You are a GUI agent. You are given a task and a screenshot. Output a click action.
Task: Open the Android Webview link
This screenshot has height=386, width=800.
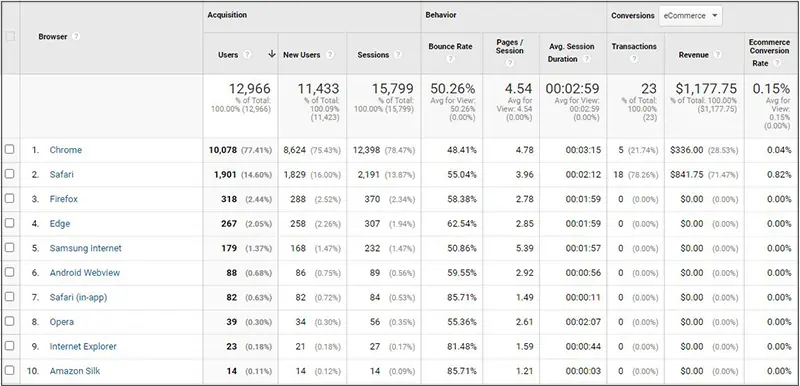(x=85, y=273)
